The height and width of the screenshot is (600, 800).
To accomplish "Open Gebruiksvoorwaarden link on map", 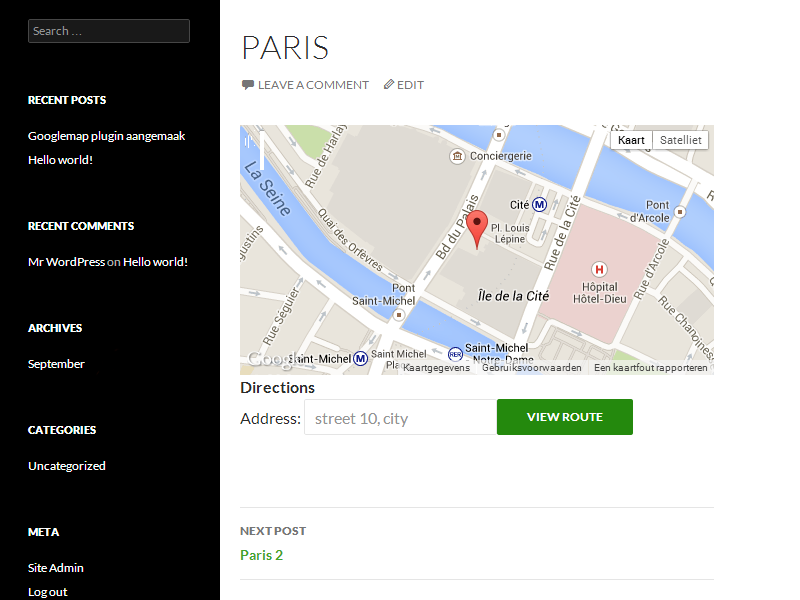I will [532, 368].
